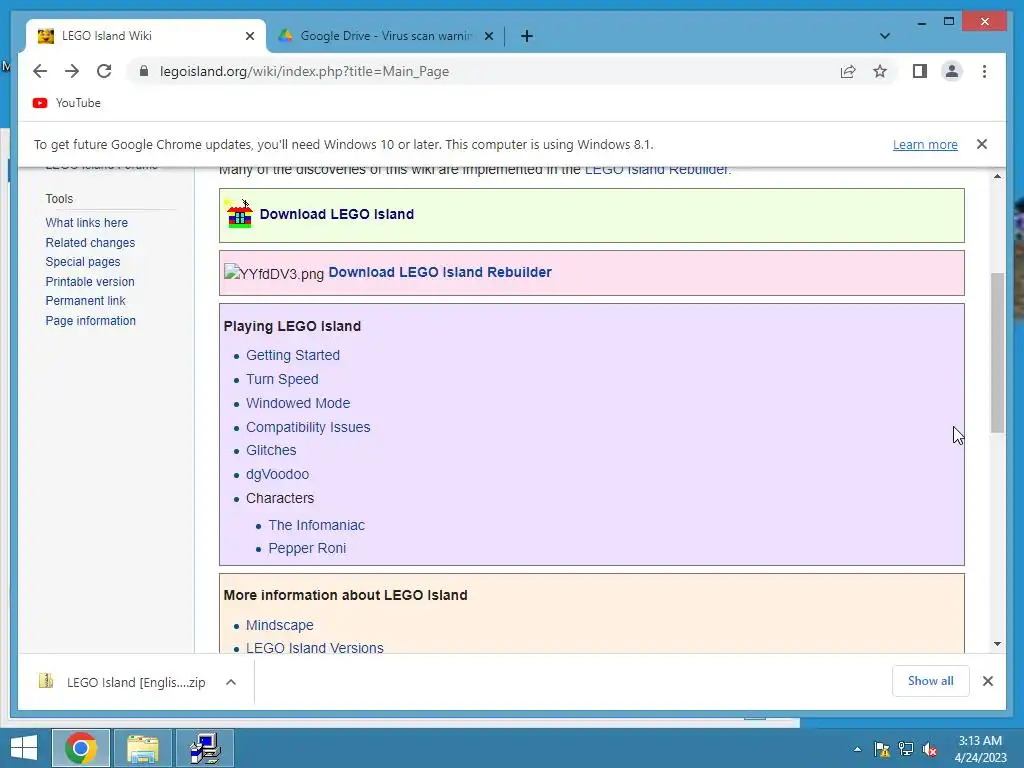The height and width of the screenshot is (768, 1024).
Task: Open the Compatibility Issues article
Action: pyautogui.click(x=308, y=427)
